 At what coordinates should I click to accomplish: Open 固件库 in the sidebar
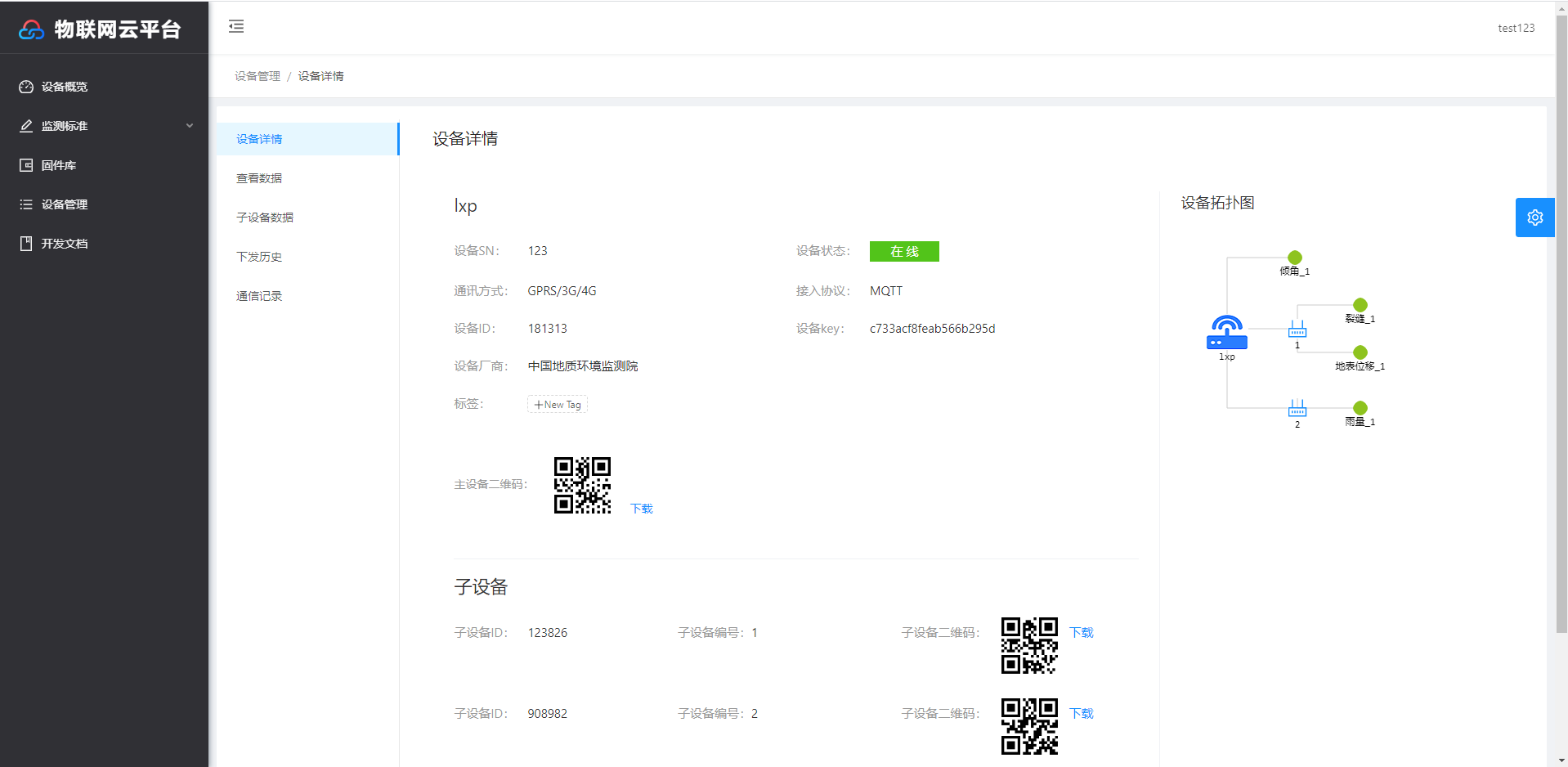point(104,165)
